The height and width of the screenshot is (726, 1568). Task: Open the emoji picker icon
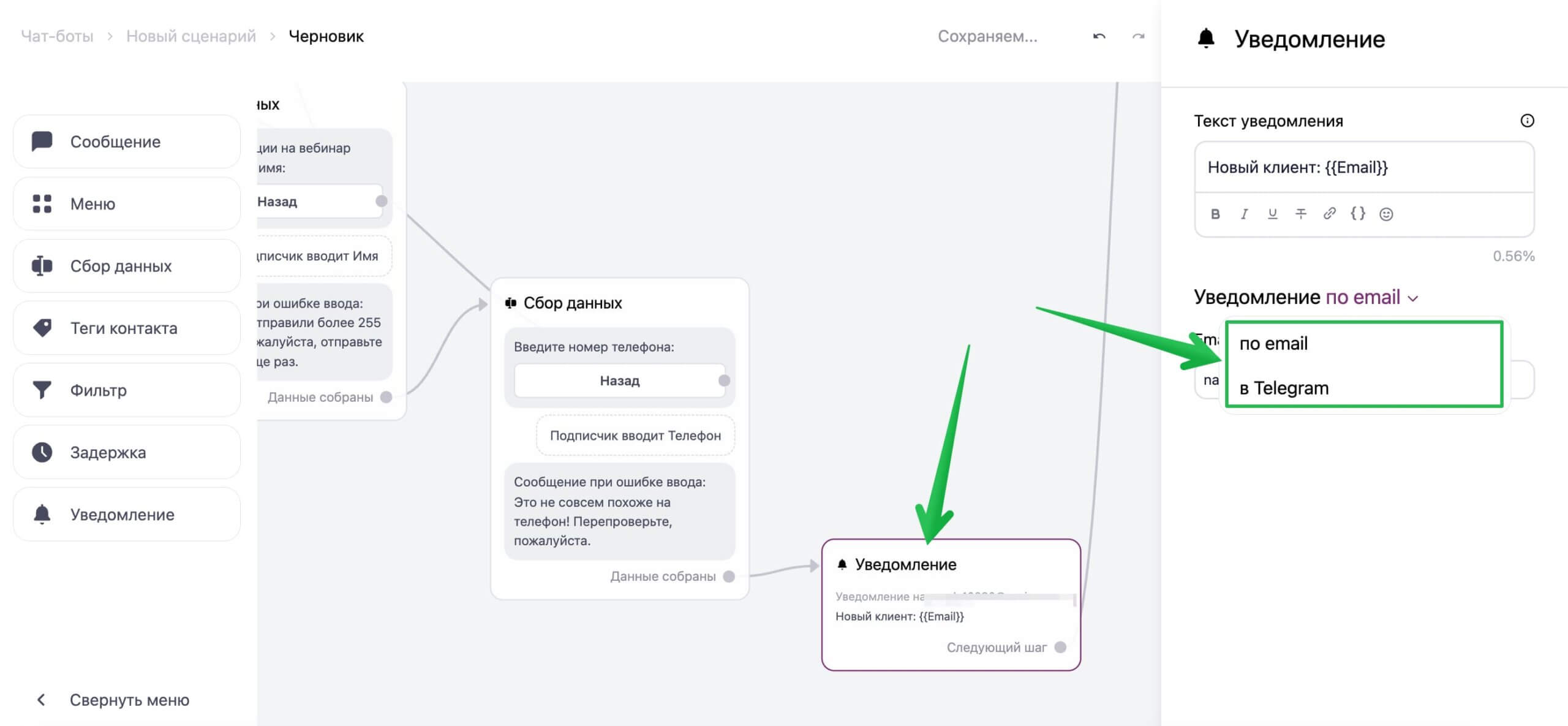(x=1386, y=214)
